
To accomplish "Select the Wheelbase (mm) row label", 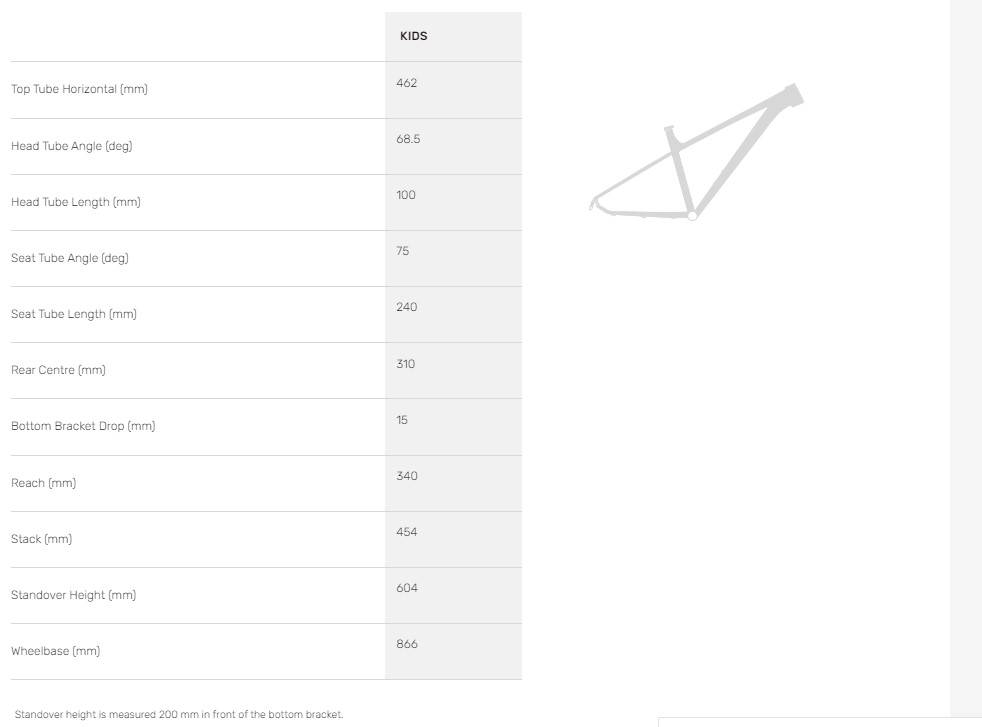I will [55, 651].
